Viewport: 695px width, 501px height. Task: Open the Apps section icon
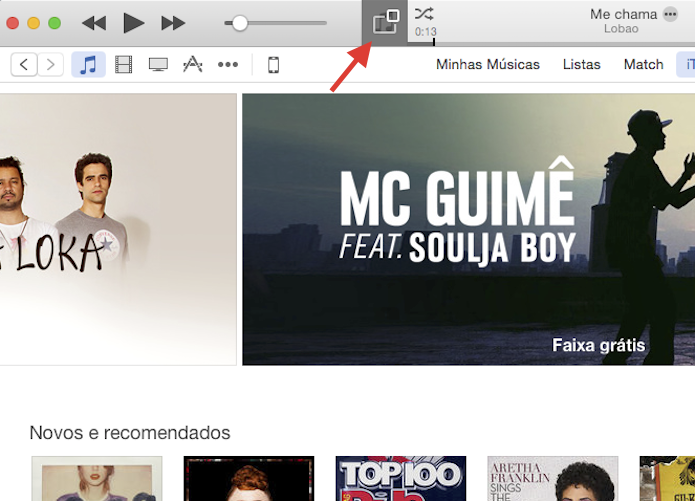click(x=193, y=64)
